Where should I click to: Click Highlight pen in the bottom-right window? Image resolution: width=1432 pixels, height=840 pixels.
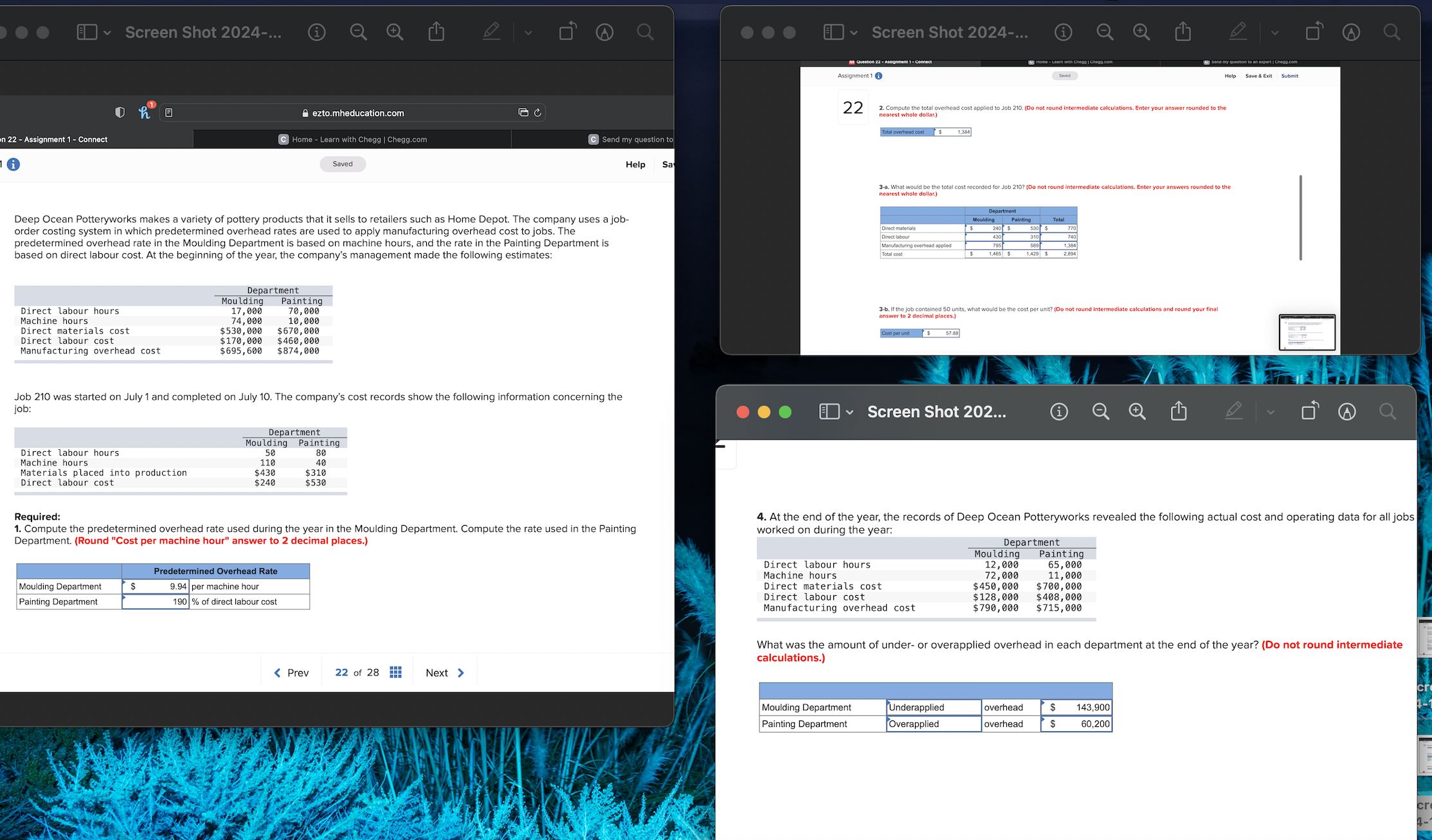[1233, 411]
